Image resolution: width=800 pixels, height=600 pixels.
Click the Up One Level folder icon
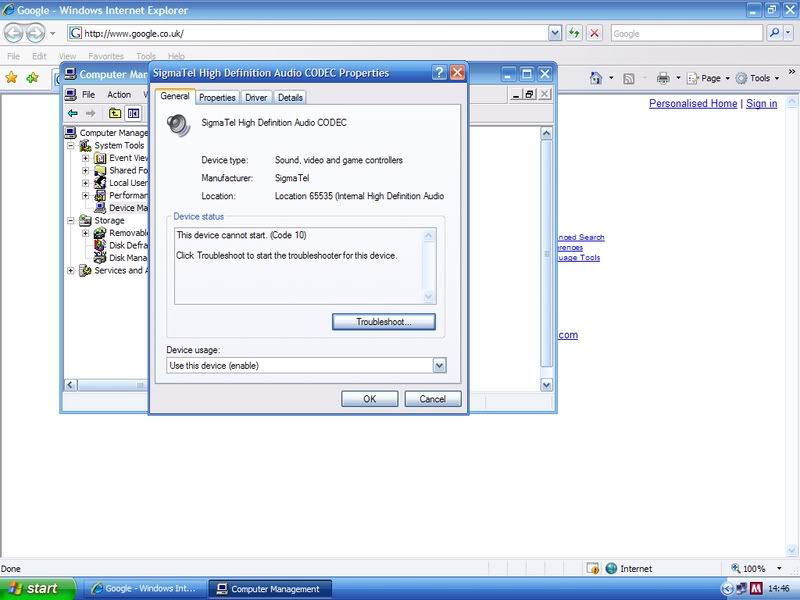[115, 113]
